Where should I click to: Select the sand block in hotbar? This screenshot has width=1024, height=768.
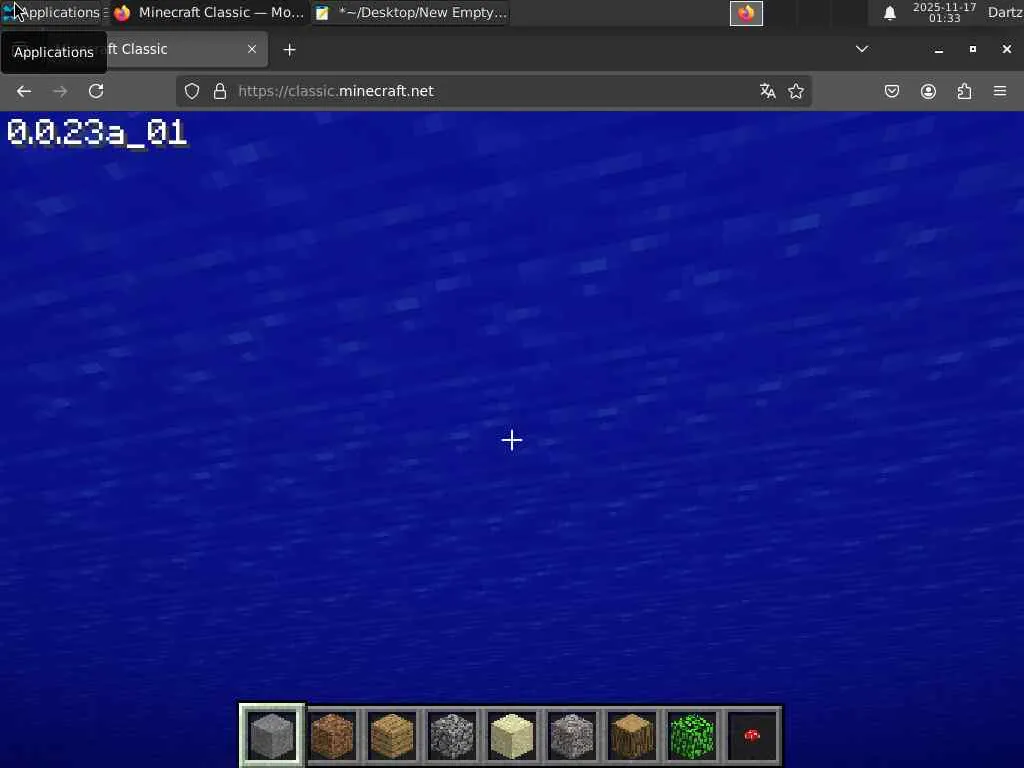512,735
